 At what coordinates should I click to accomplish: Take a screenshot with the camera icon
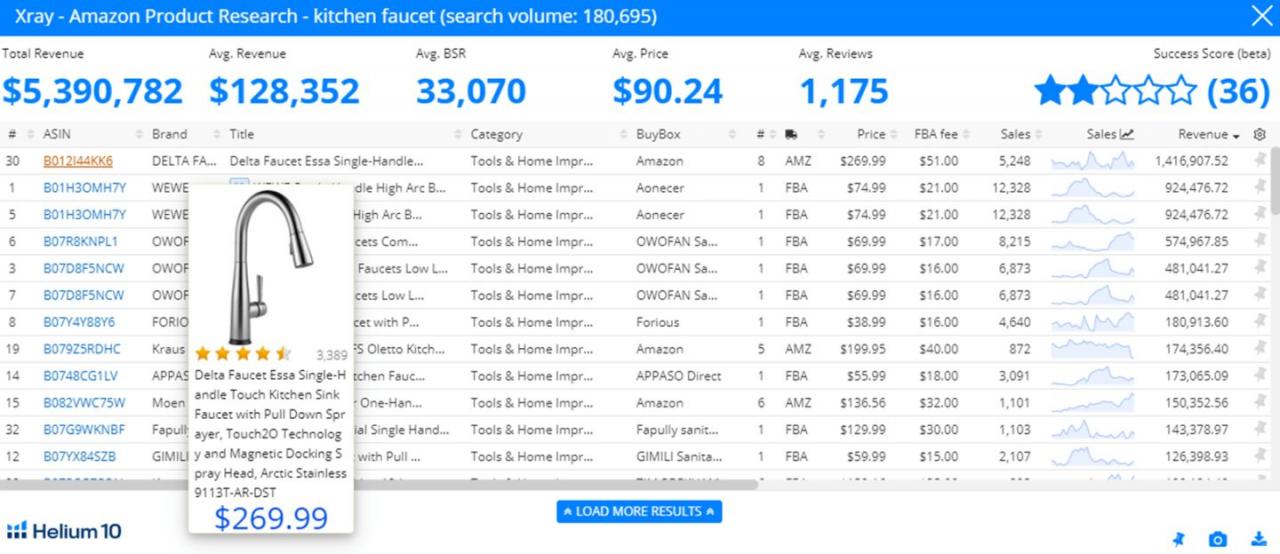click(1217, 539)
